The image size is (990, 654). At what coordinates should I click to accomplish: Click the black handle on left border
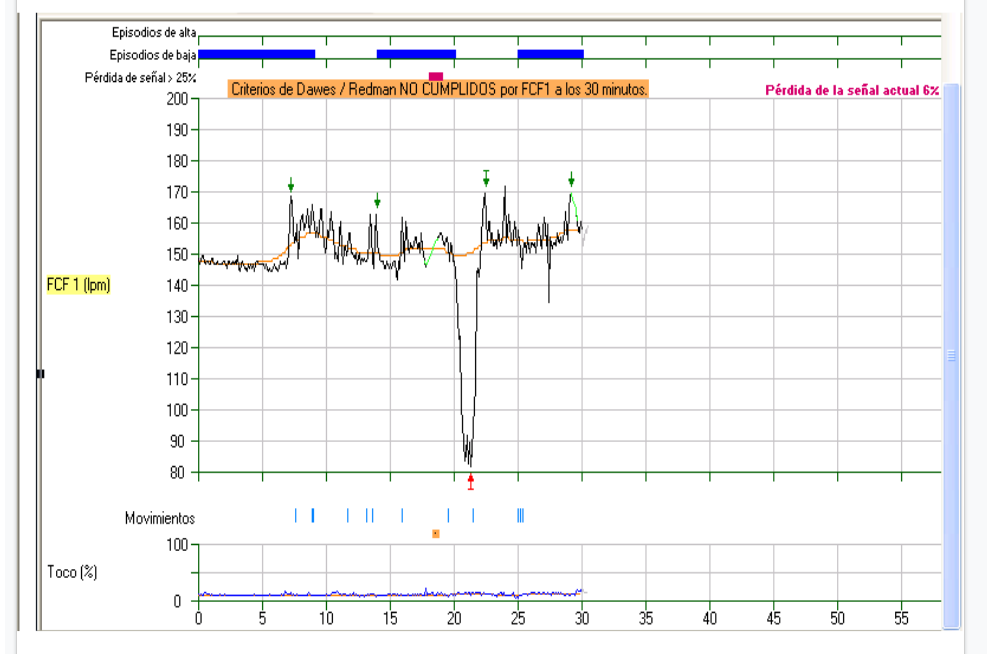tap(40, 374)
